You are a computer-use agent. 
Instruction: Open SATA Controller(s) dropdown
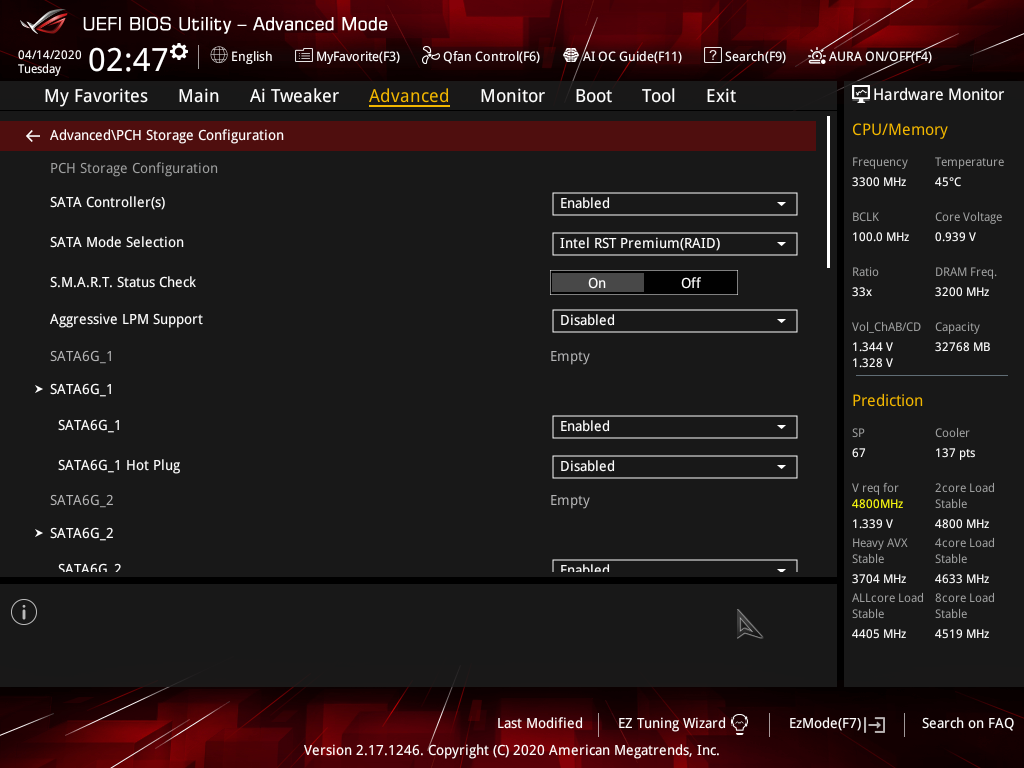point(674,204)
